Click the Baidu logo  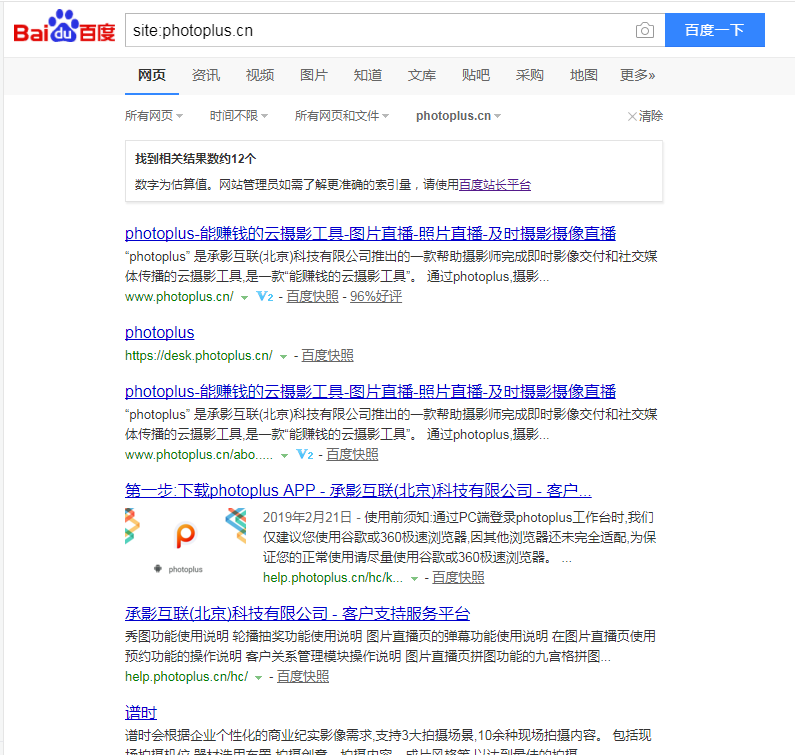(x=64, y=27)
